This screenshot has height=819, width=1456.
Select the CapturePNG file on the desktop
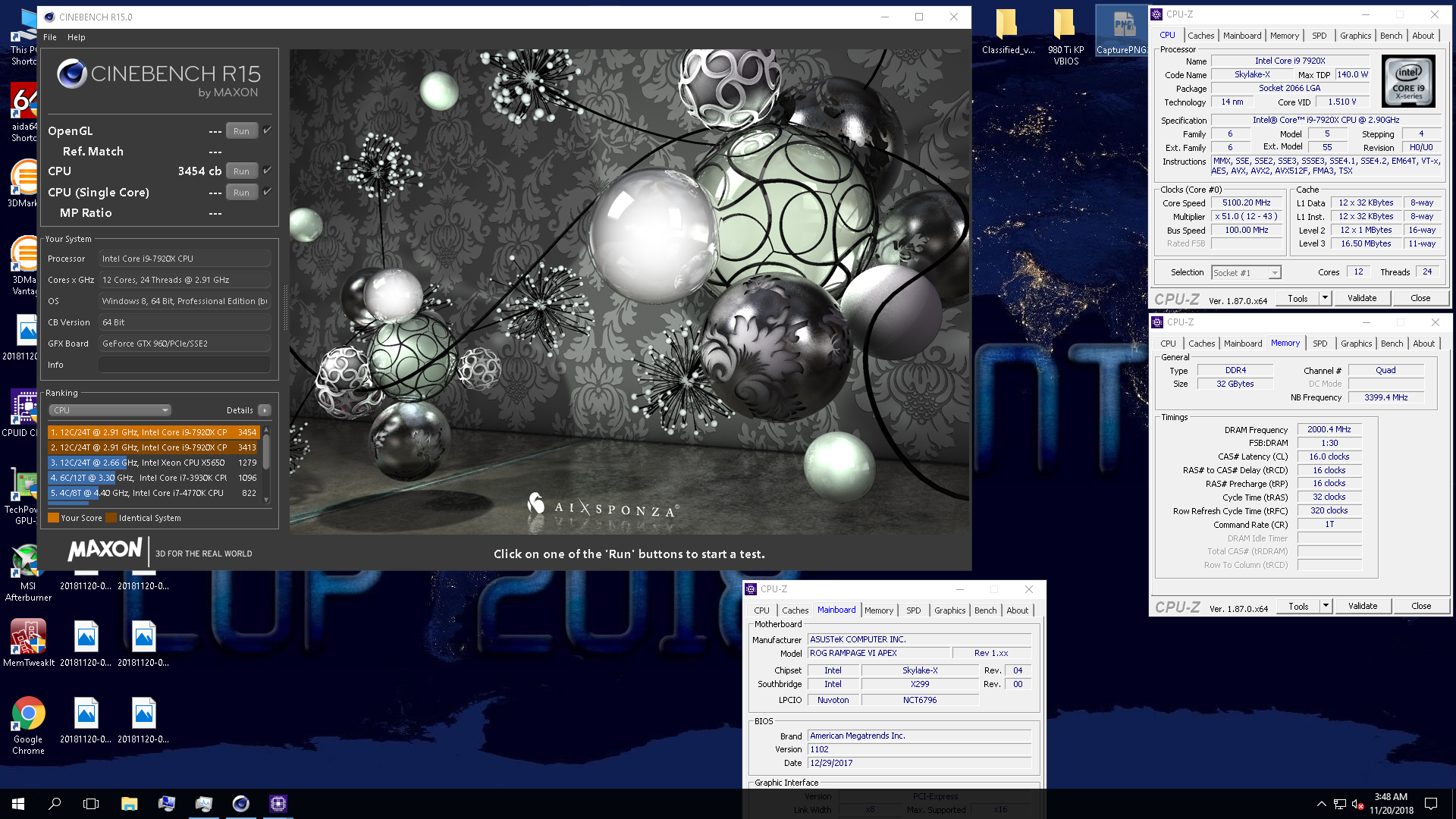[x=1122, y=32]
